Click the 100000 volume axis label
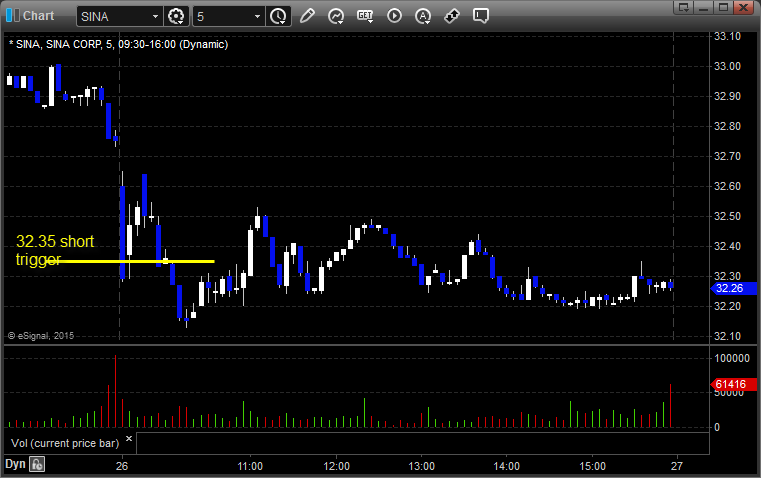 point(732,358)
